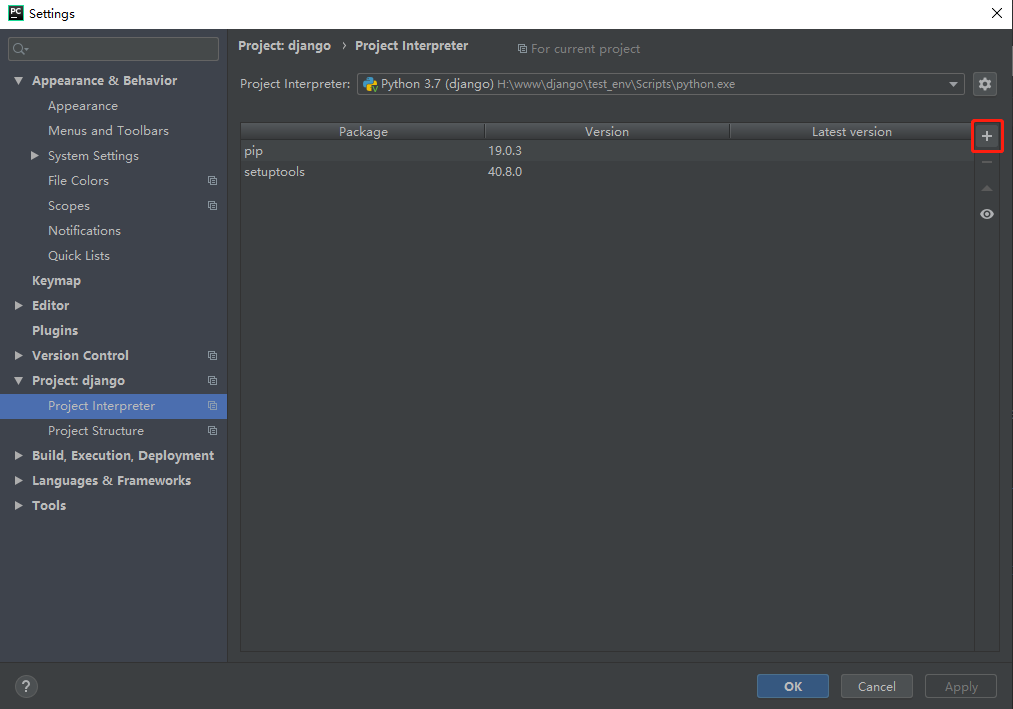The image size is (1013, 709).
Task: Open the Project Interpreter dropdown list
Action: 953,84
